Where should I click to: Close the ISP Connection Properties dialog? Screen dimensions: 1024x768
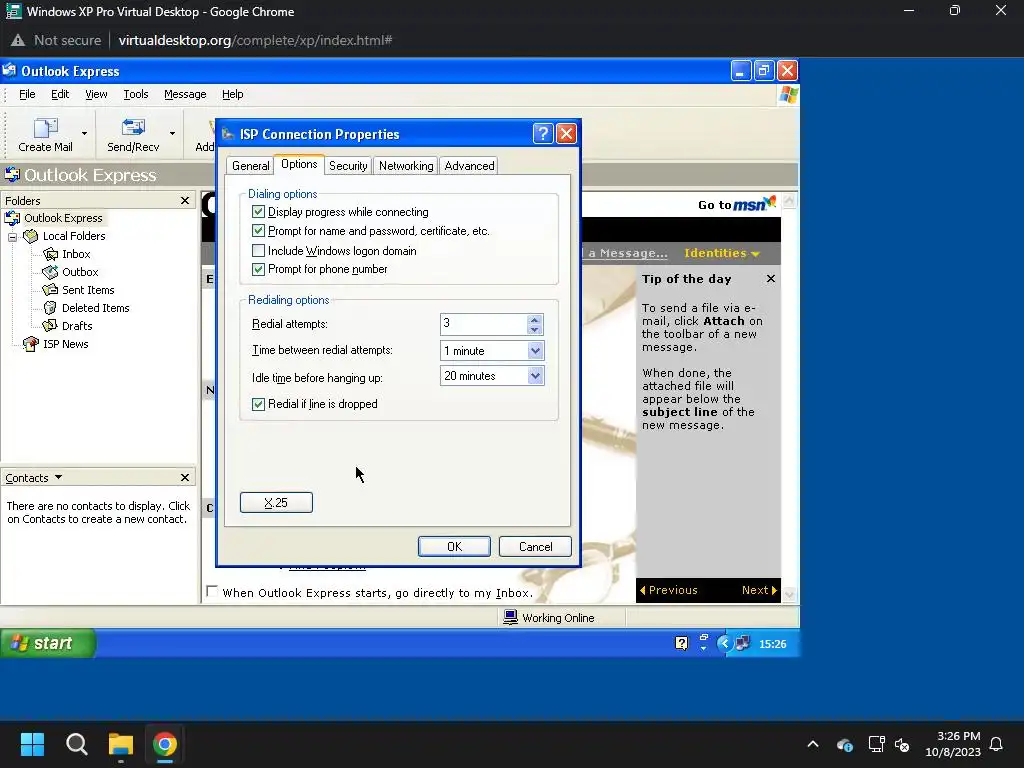(566, 134)
